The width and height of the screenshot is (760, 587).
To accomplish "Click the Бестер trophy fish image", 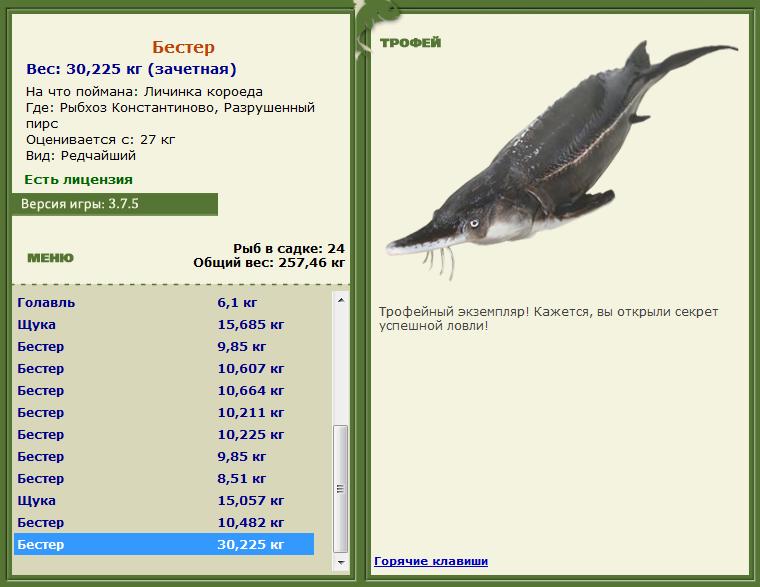I will coord(561,160).
